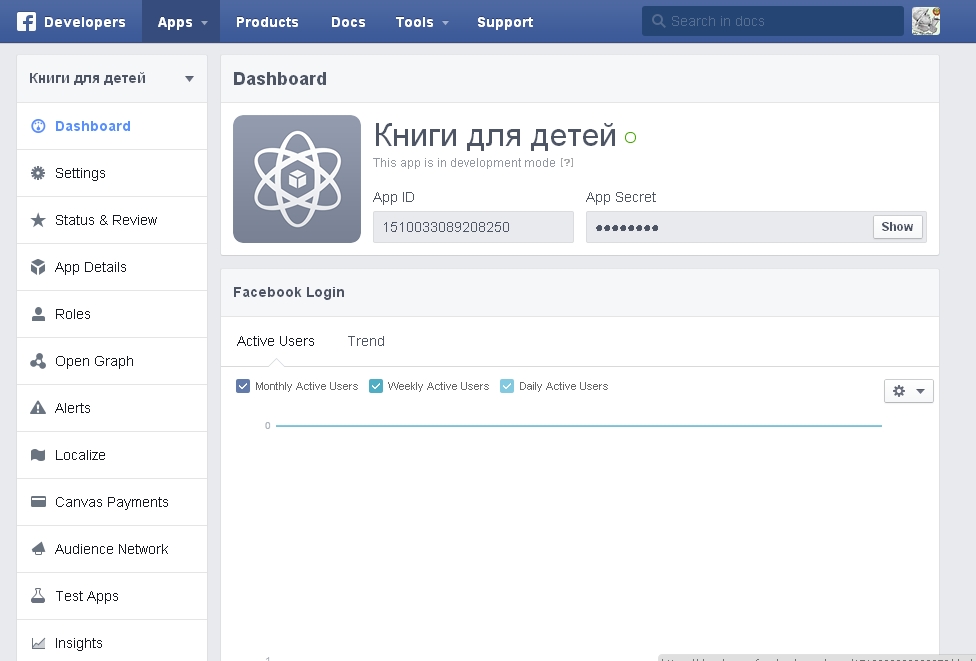Open App Details page
976x661 pixels.
click(x=112, y=267)
